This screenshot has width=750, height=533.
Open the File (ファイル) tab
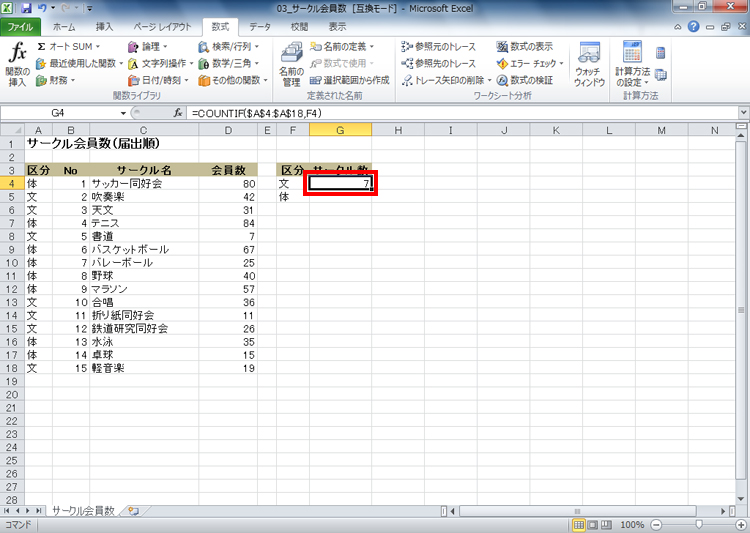(20, 27)
